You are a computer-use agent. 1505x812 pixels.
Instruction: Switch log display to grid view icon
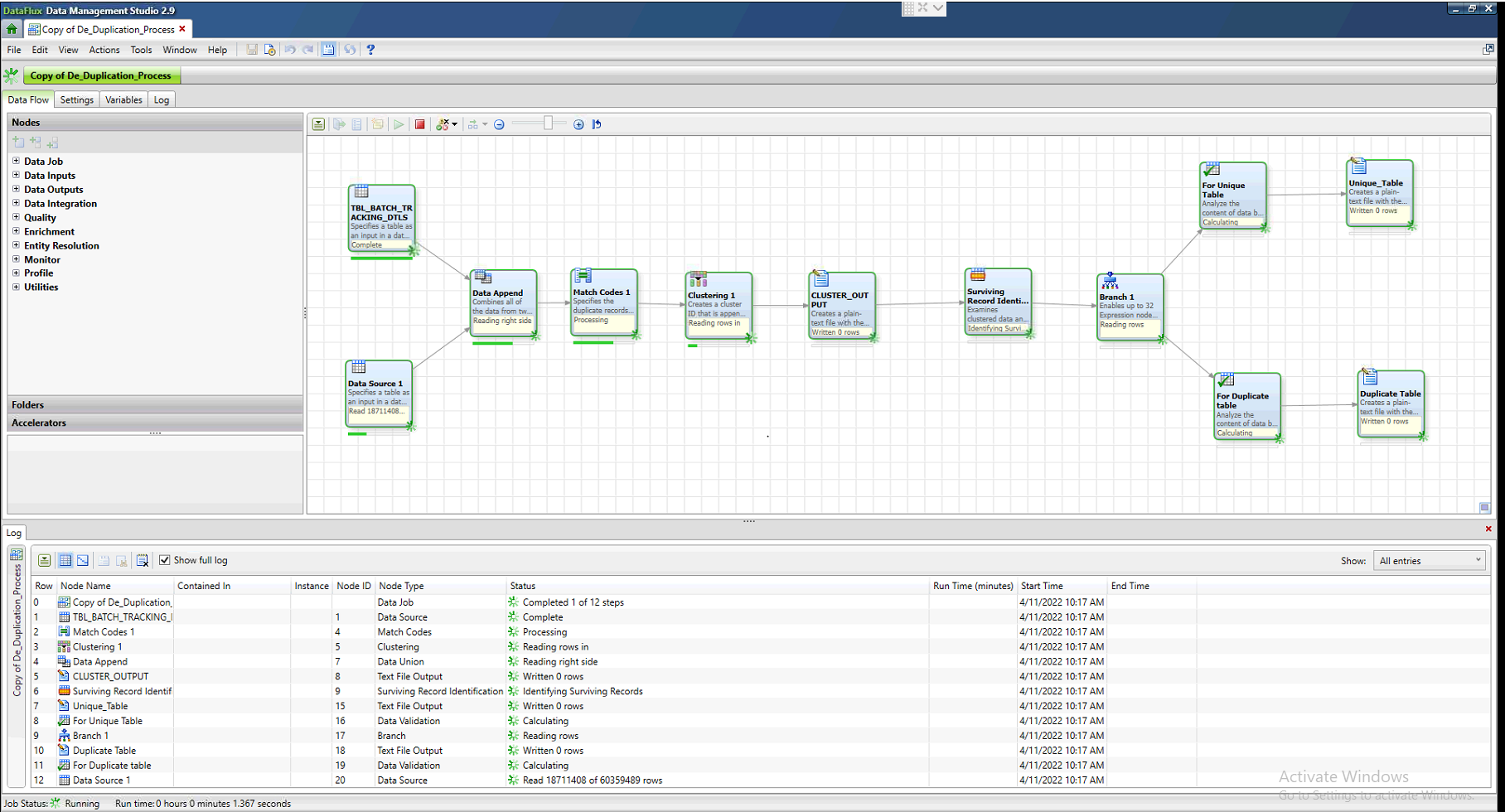pyautogui.click(x=65, y=560)
